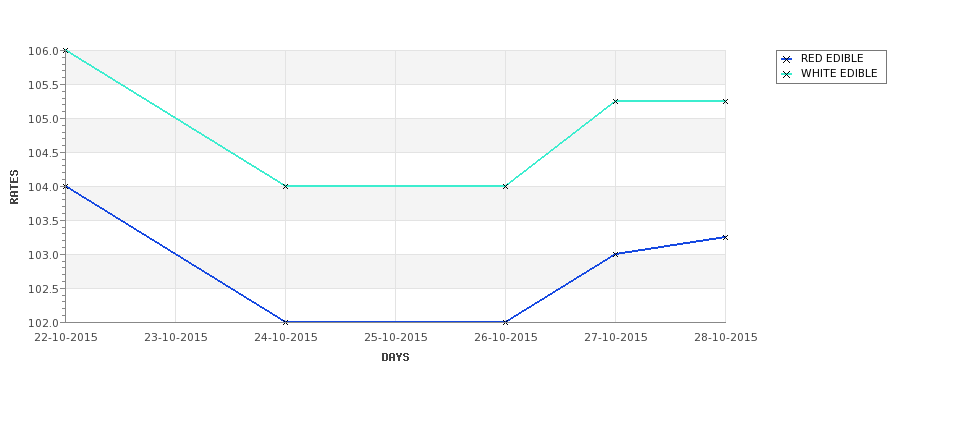Screen dimensions: 975x429
Task: Click WHITE EDIBLE marker on 28-10-2015
Action: click(725, 101)
